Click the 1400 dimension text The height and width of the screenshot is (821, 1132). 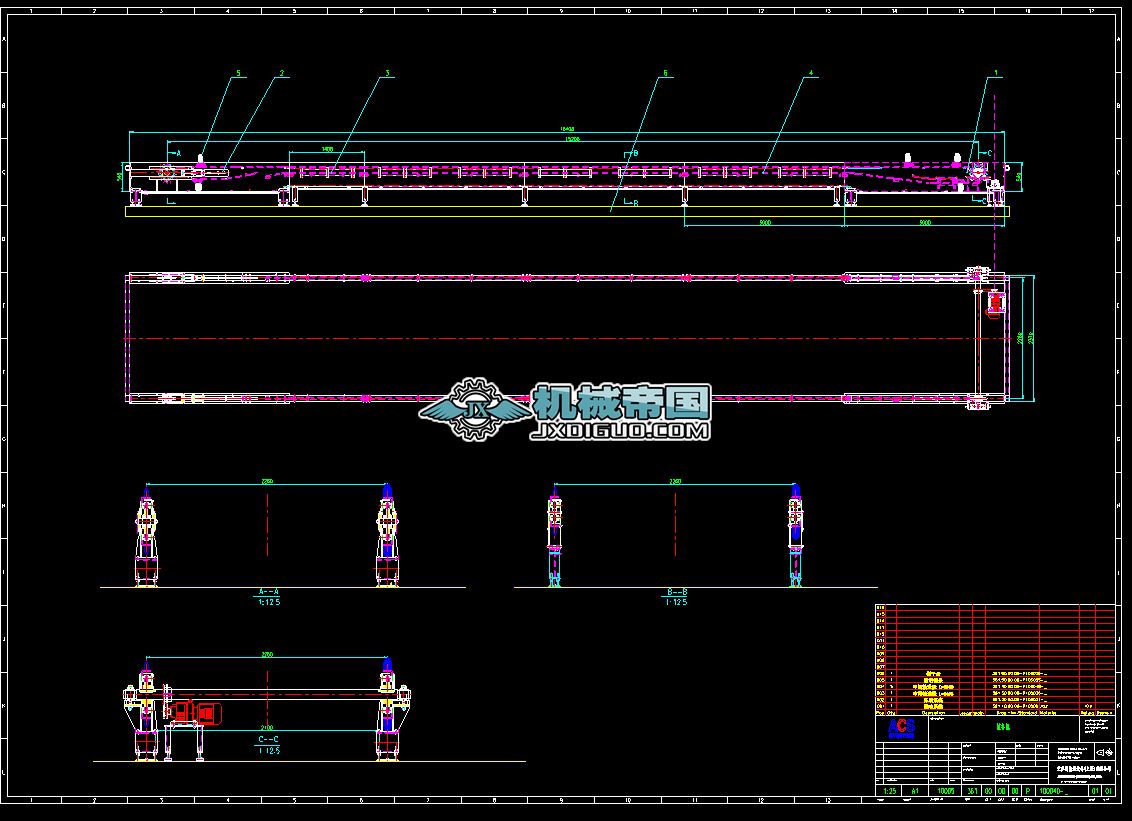point(328,149)
